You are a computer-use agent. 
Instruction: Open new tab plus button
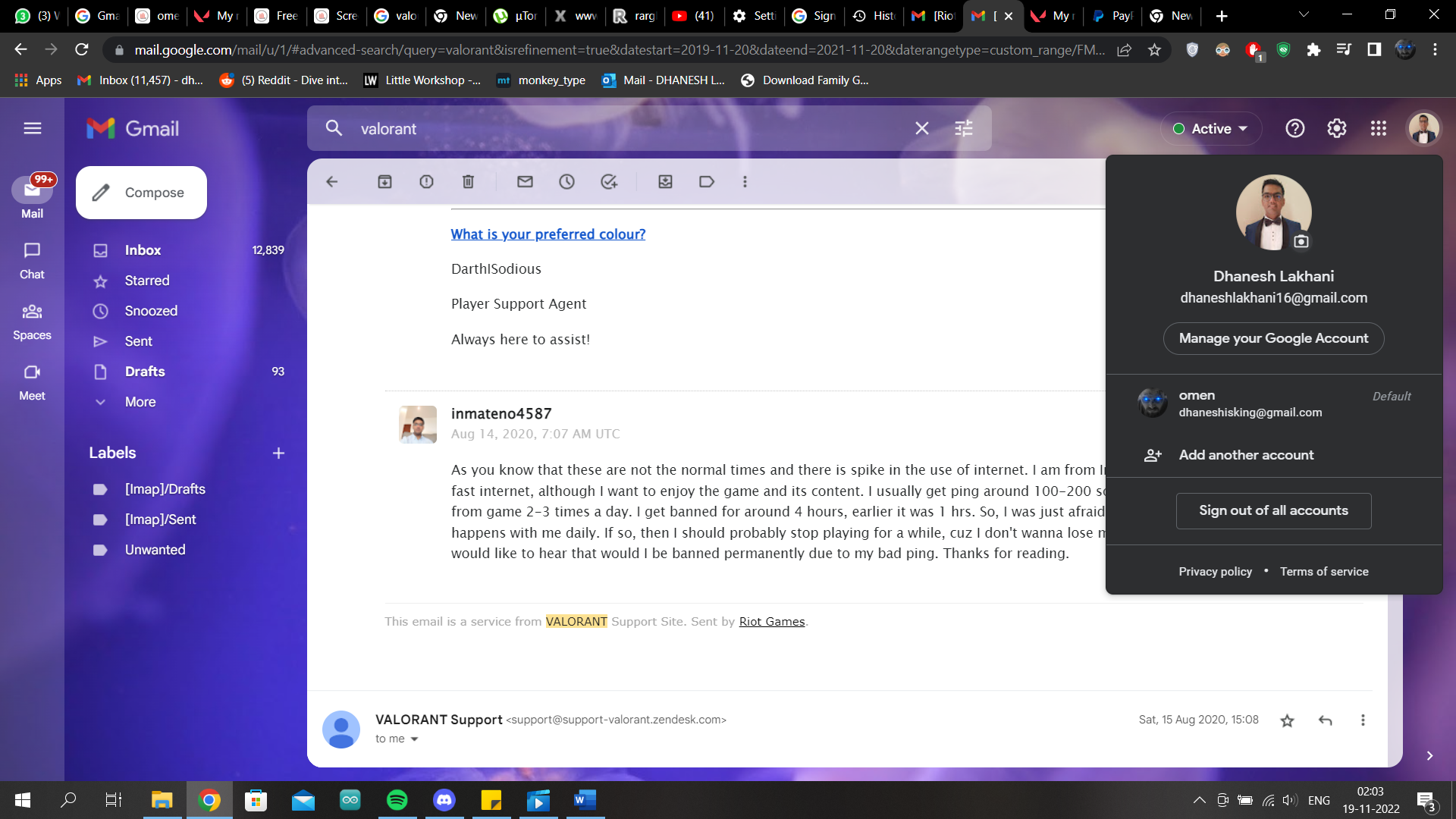(1222, 15)
